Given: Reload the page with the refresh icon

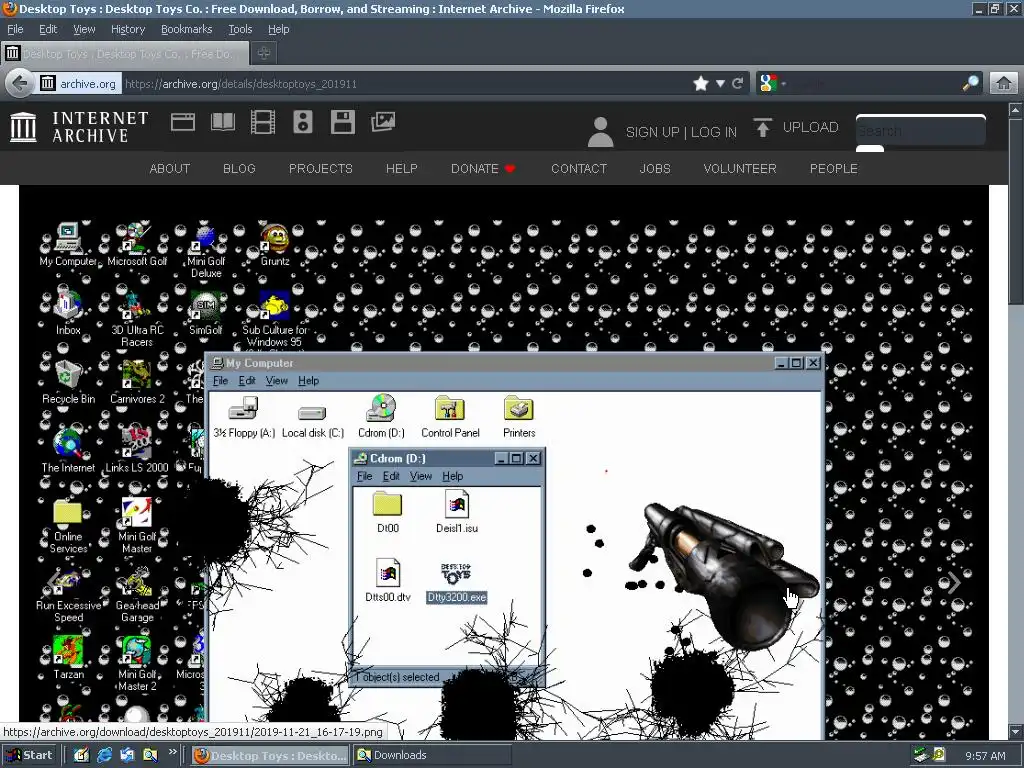Looking at the screenshot, I should tap(738, 84).
